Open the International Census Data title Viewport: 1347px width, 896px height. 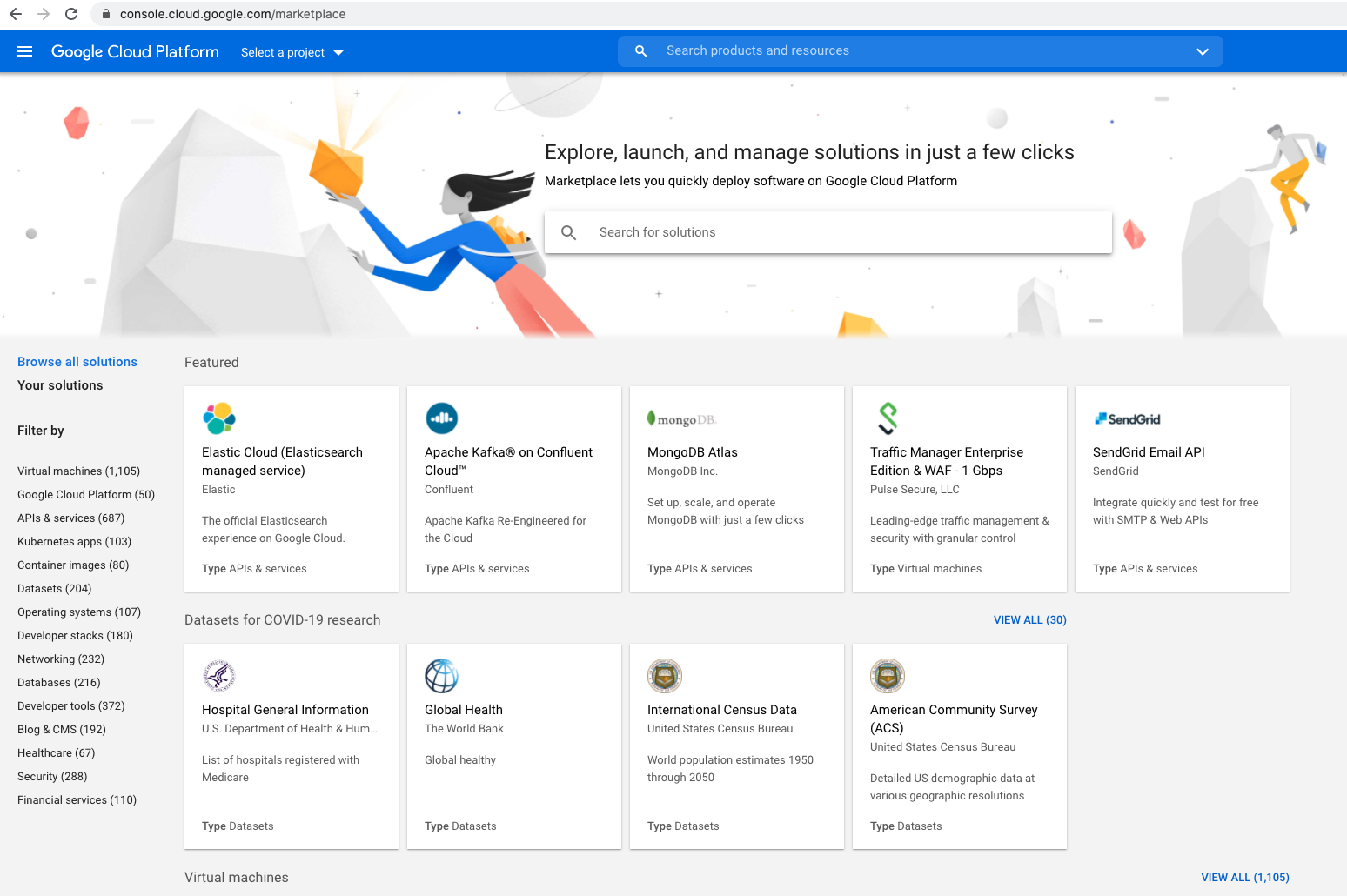[722, 710]
